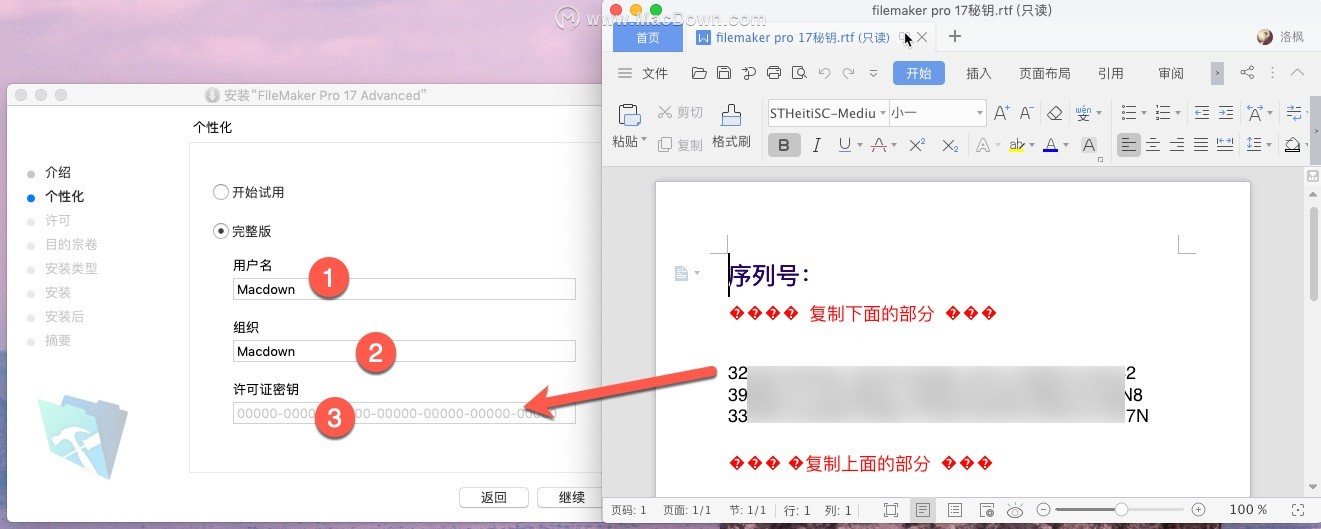Apply distributed alignment
1321x529 pixels.
click(x=1225, y=145)
